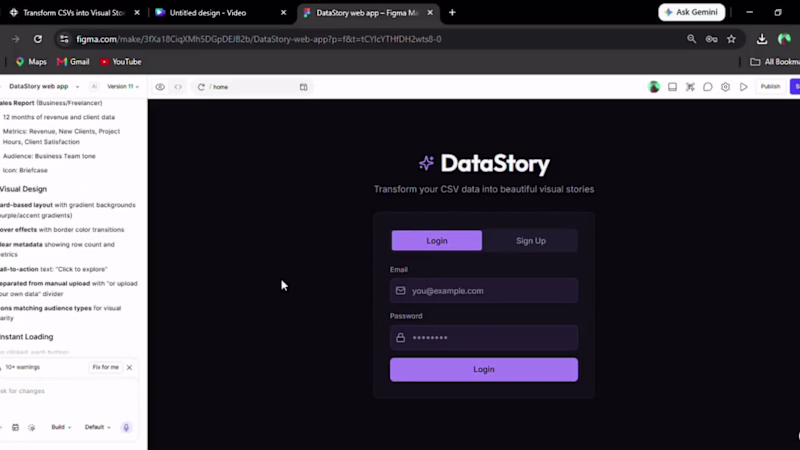The image size is (800, 450).
Task: Click the Fix for me button
Action: [106, 367]
